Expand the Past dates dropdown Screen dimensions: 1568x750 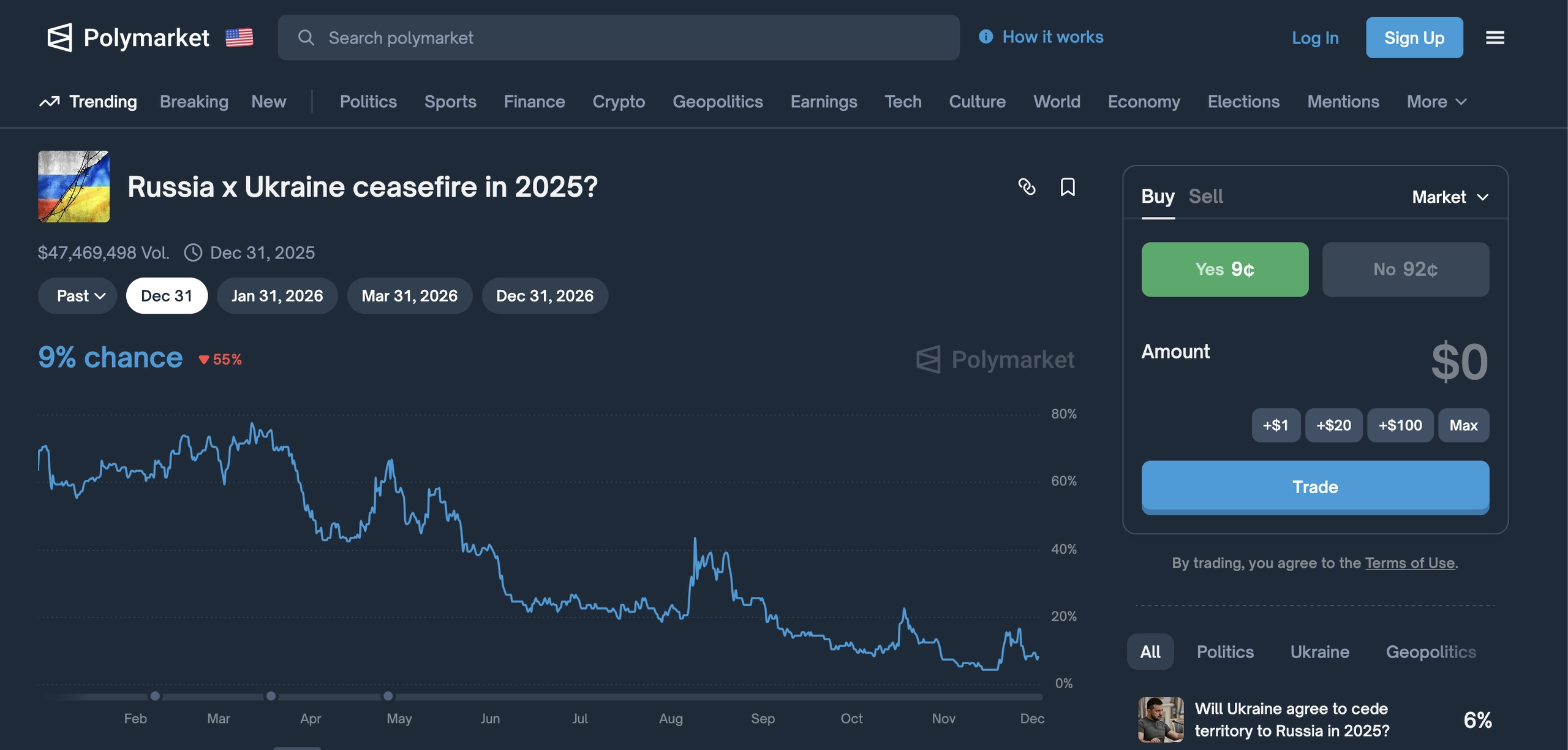pyautogui.click(x=78, y=296)
